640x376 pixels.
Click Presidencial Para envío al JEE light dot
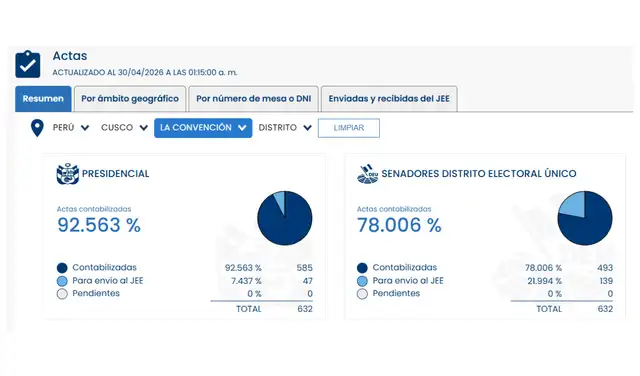tap(62, 281)
